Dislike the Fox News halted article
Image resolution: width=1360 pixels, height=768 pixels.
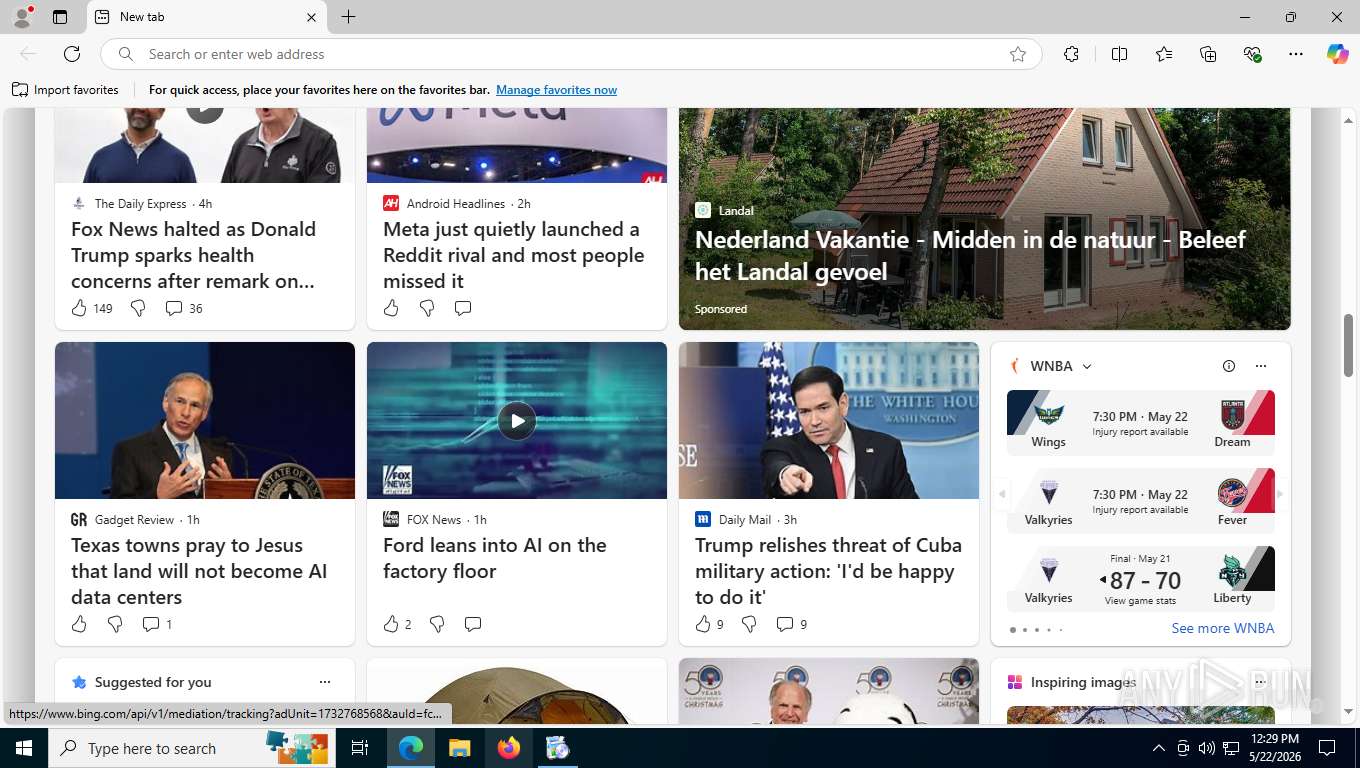coord(138,308)
